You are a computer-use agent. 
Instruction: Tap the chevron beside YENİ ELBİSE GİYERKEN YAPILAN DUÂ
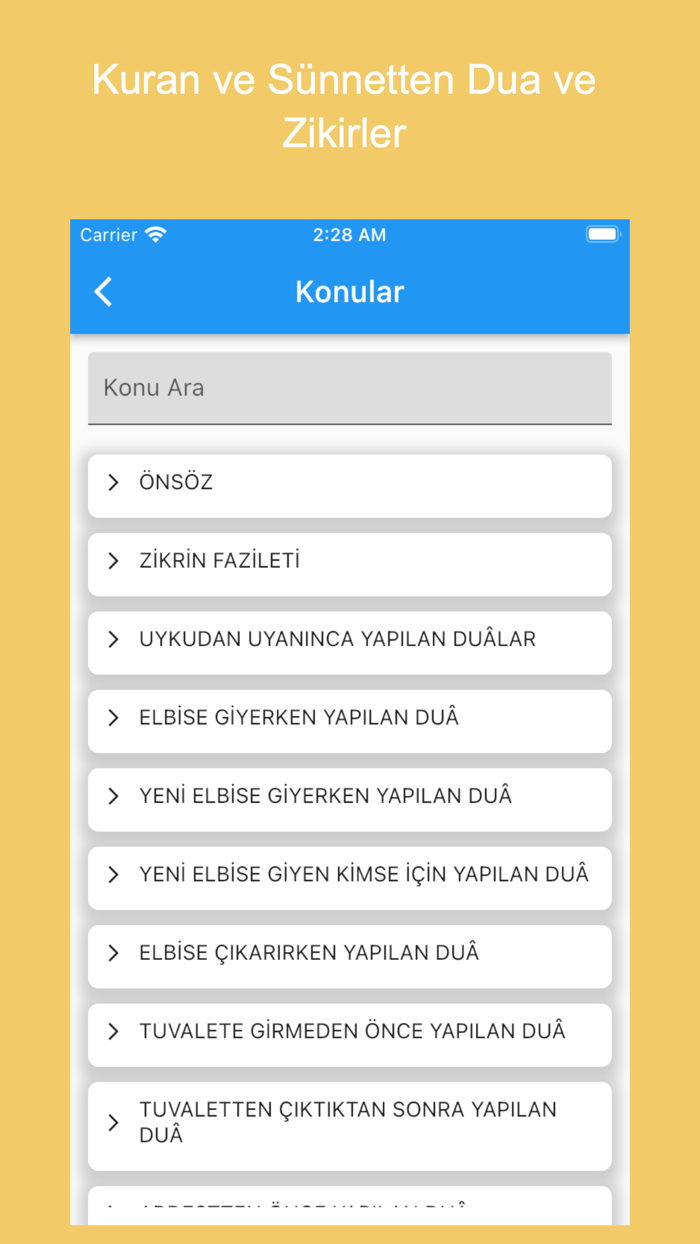[112, 795]
